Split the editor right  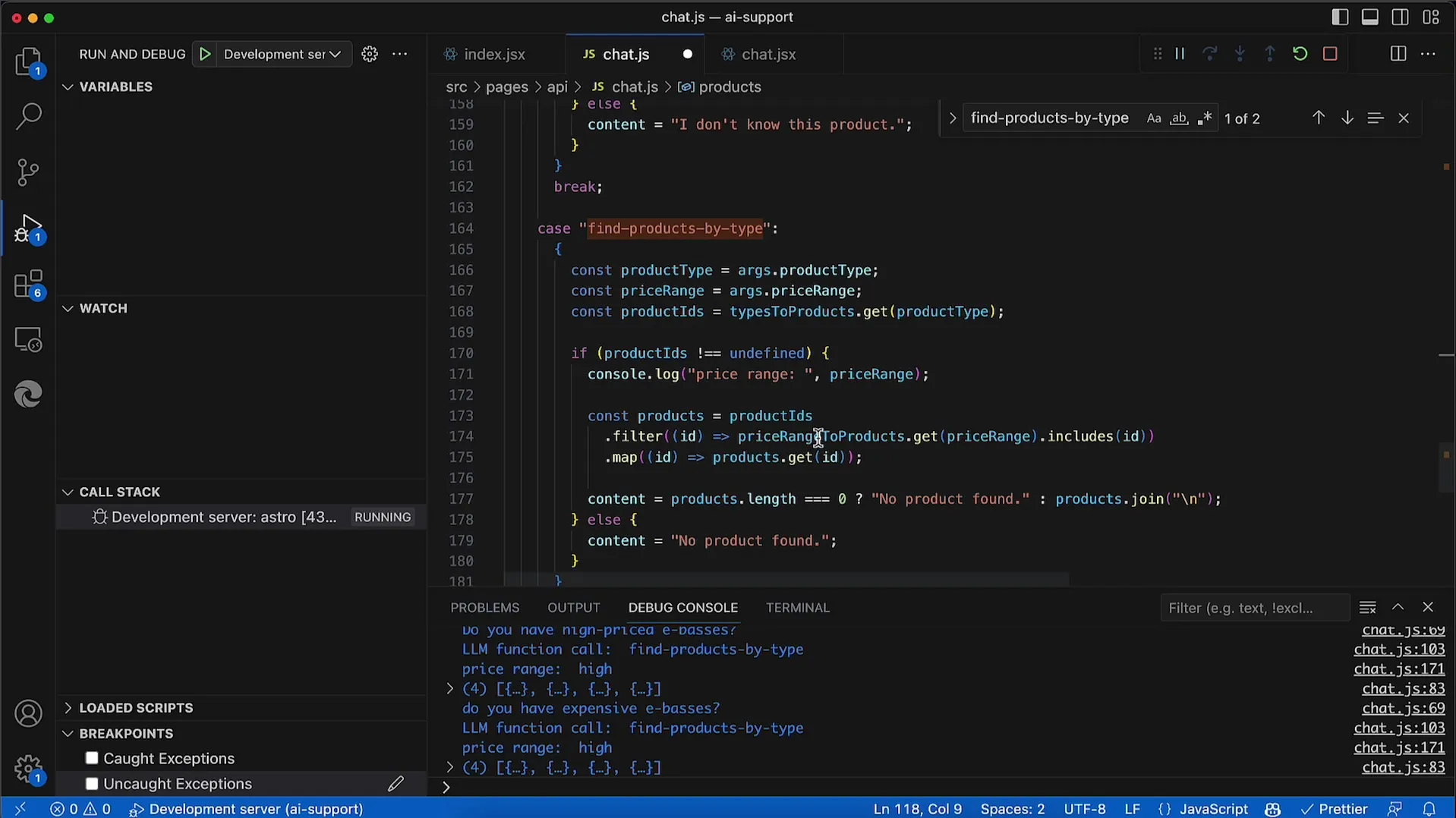pyautogui.click(x=1398, y=54)
